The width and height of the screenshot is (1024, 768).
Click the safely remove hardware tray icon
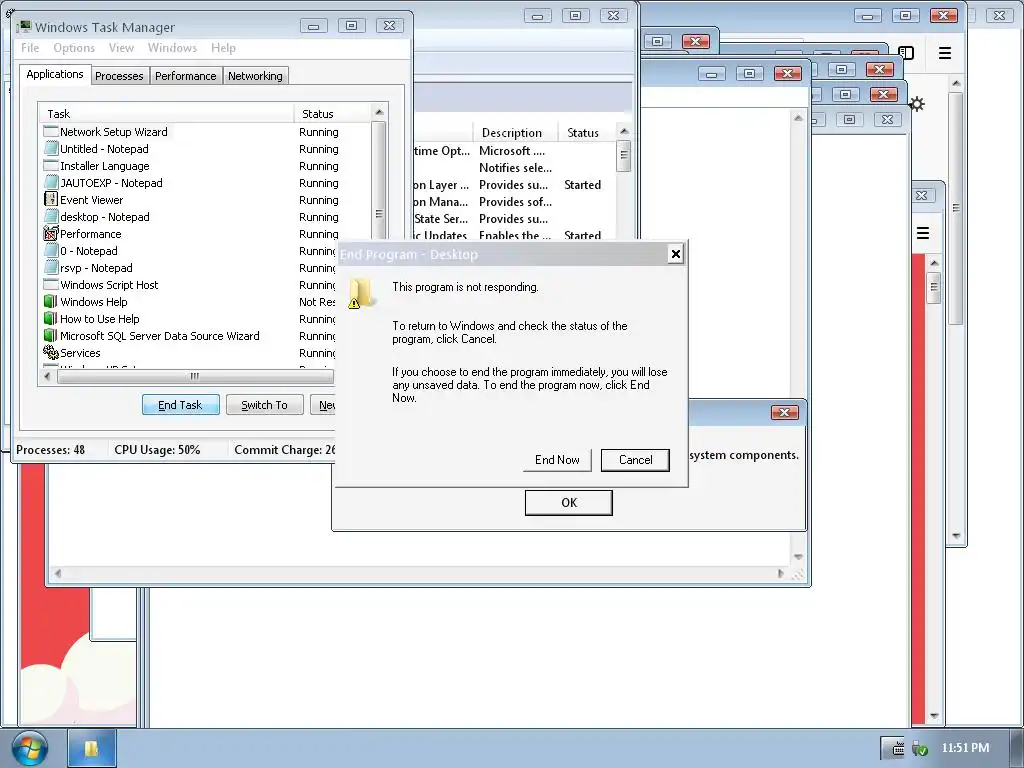click(x=920, y=748)
